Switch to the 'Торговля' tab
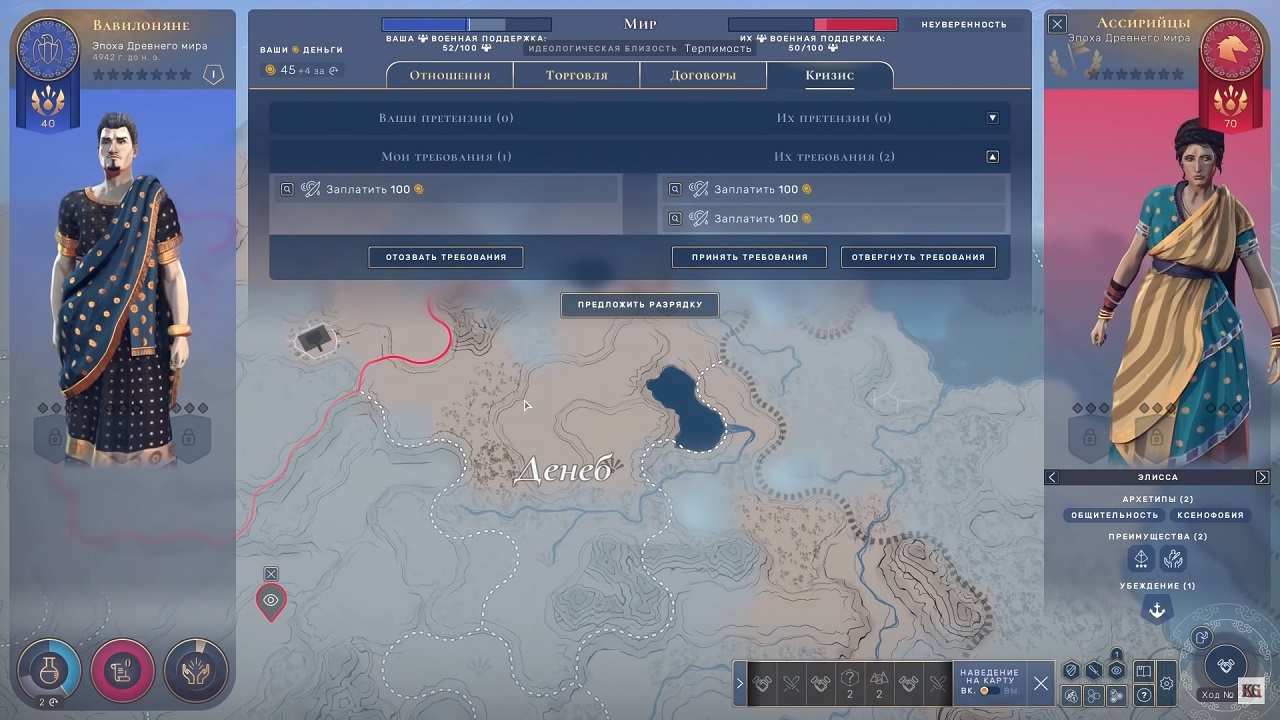 coord(576,75)
